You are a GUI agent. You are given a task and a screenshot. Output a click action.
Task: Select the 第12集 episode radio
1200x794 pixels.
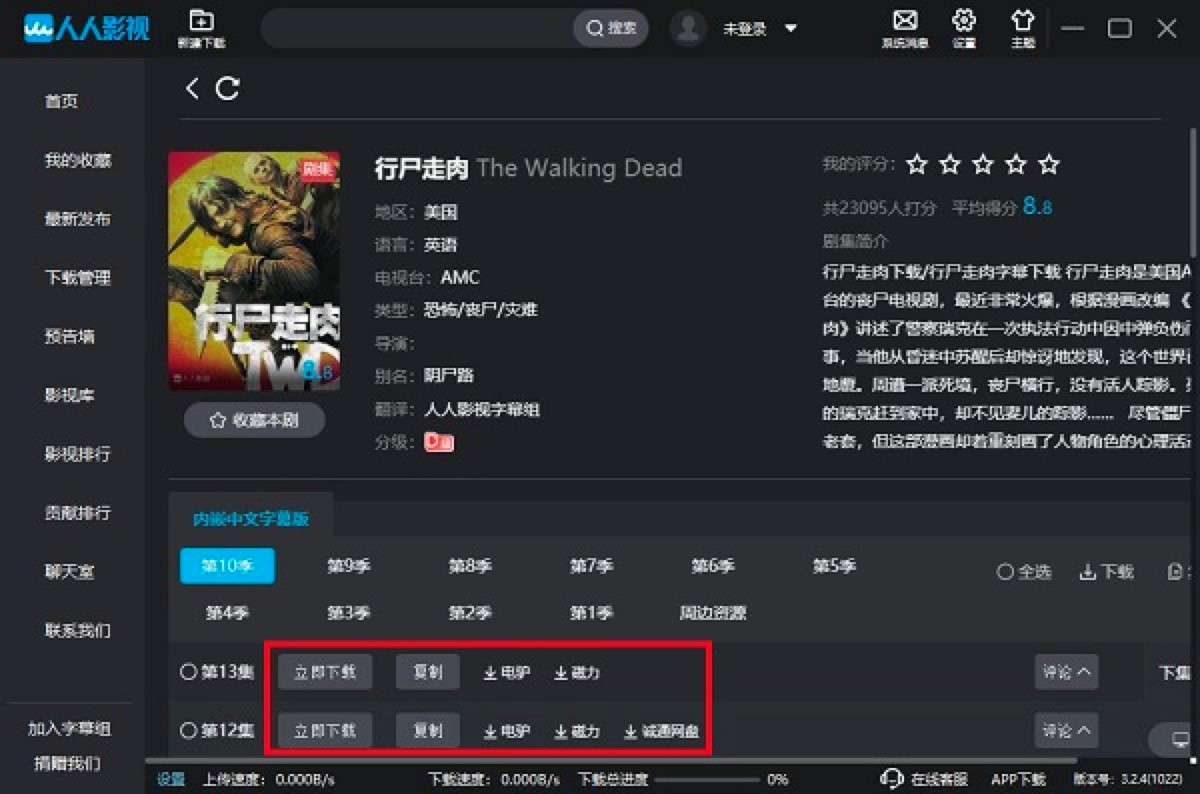click(188, 730)
